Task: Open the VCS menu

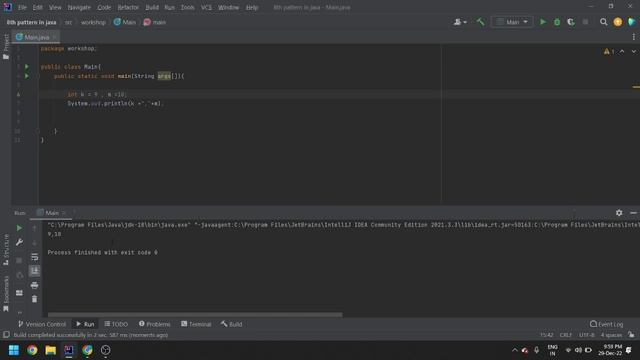Action: point(206,7)
